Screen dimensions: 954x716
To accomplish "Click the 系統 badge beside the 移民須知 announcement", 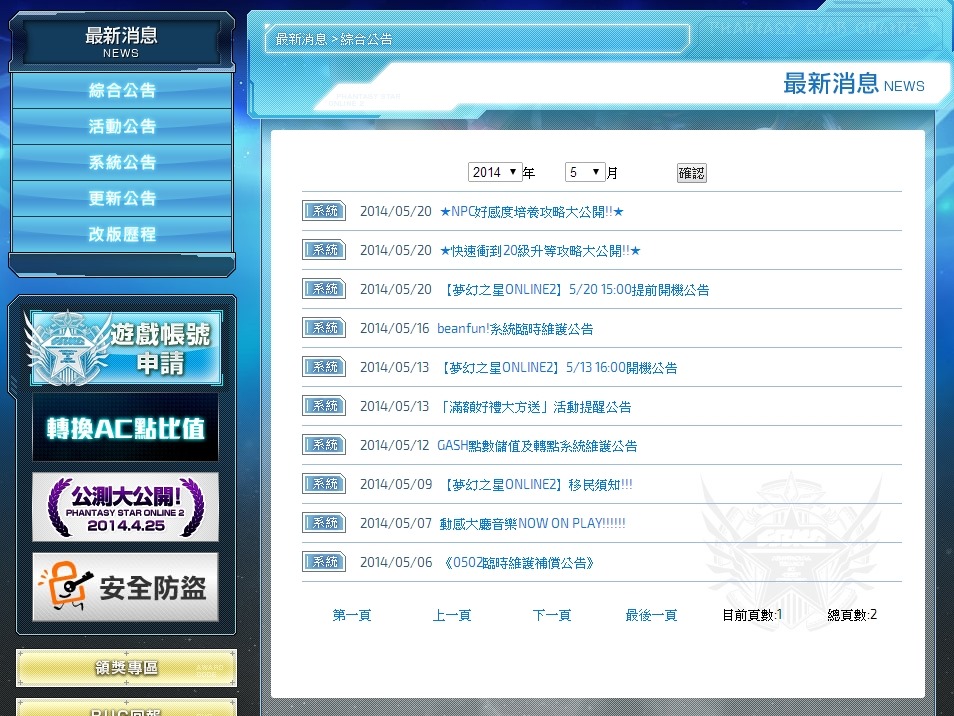I will 323,483.
